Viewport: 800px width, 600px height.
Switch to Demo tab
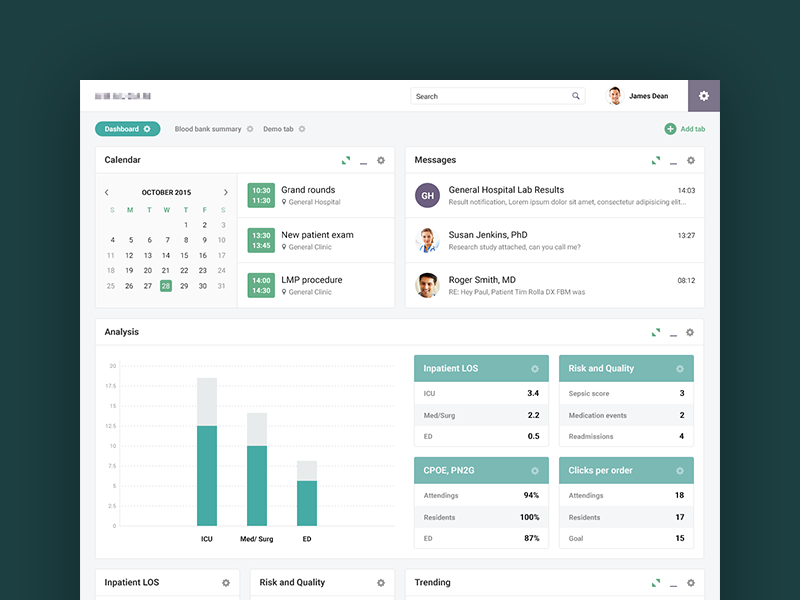[x=279, y=129]
